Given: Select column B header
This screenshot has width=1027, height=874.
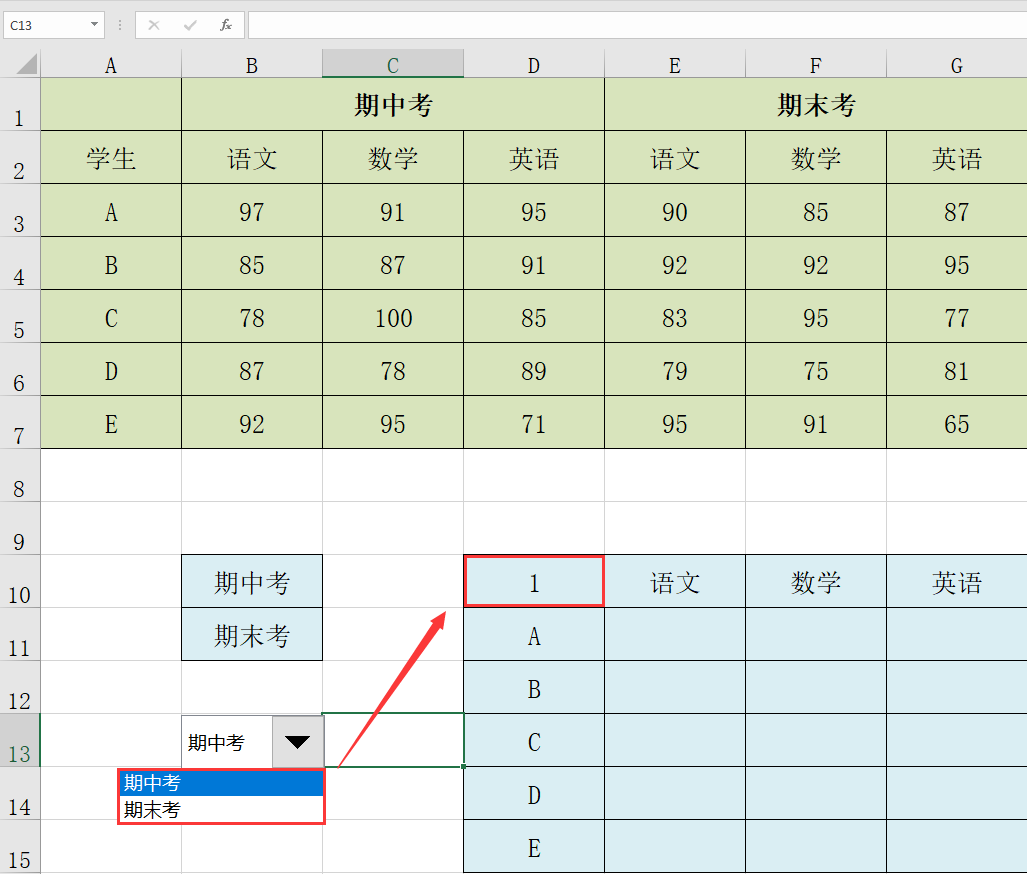Looking at the screenshot, I should coord(252,65).
